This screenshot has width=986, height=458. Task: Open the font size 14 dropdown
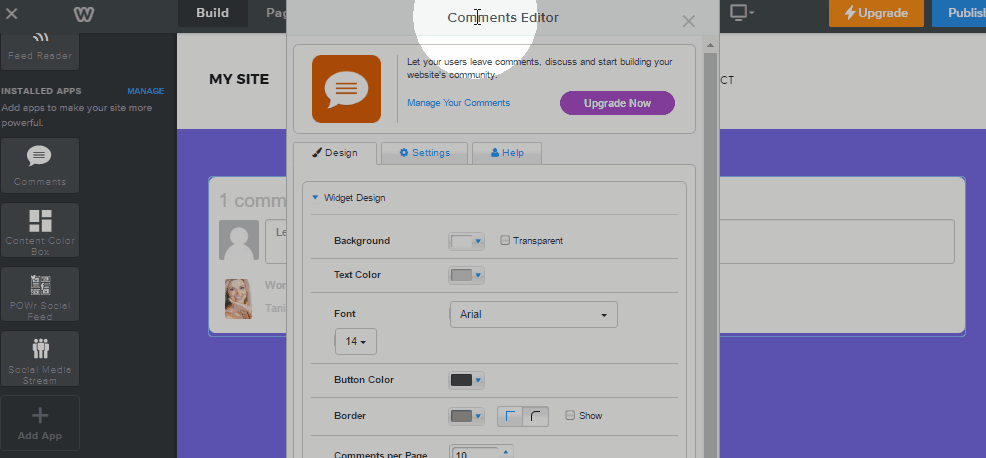click(x=356, y=342)
